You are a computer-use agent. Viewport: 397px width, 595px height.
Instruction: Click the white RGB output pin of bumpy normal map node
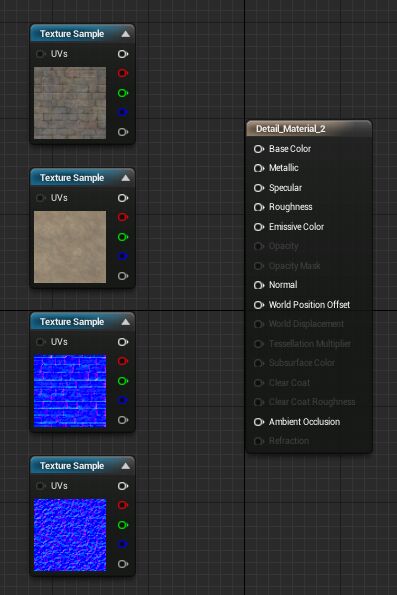(x=123, y=486)
